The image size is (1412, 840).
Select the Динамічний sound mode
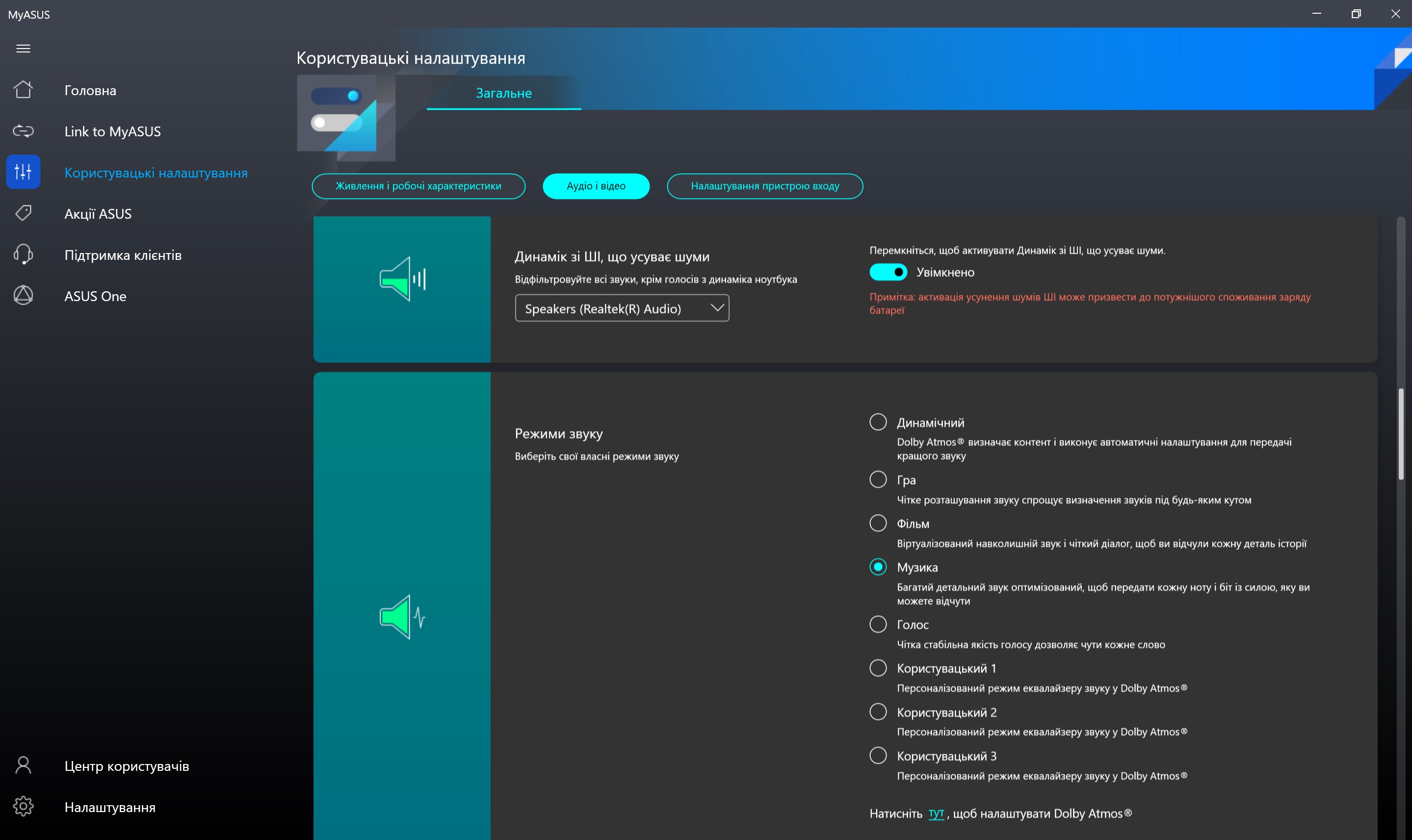(x=878, y=422)
